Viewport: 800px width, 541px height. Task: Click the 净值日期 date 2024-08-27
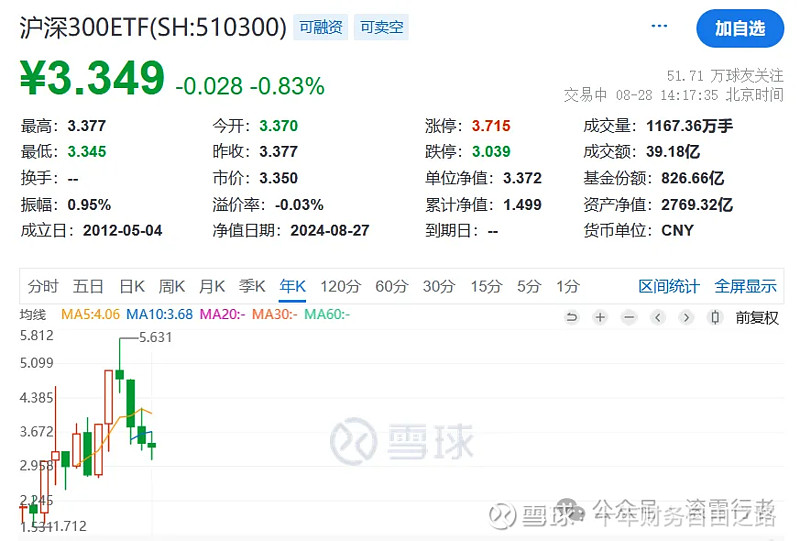[330, 231]
